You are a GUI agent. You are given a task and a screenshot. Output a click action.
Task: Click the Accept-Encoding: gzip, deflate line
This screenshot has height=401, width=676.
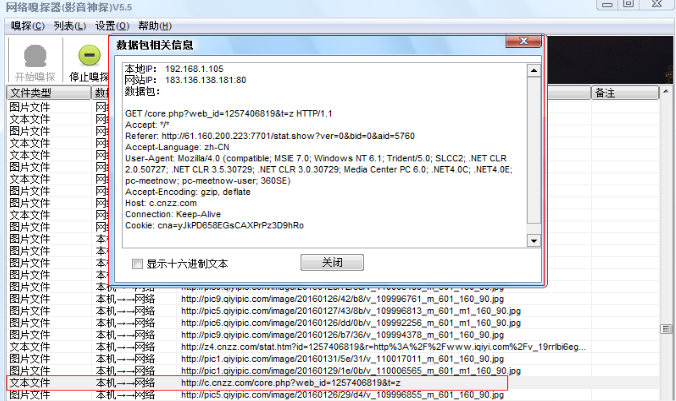pyautogui.click(x=188, y=192)
